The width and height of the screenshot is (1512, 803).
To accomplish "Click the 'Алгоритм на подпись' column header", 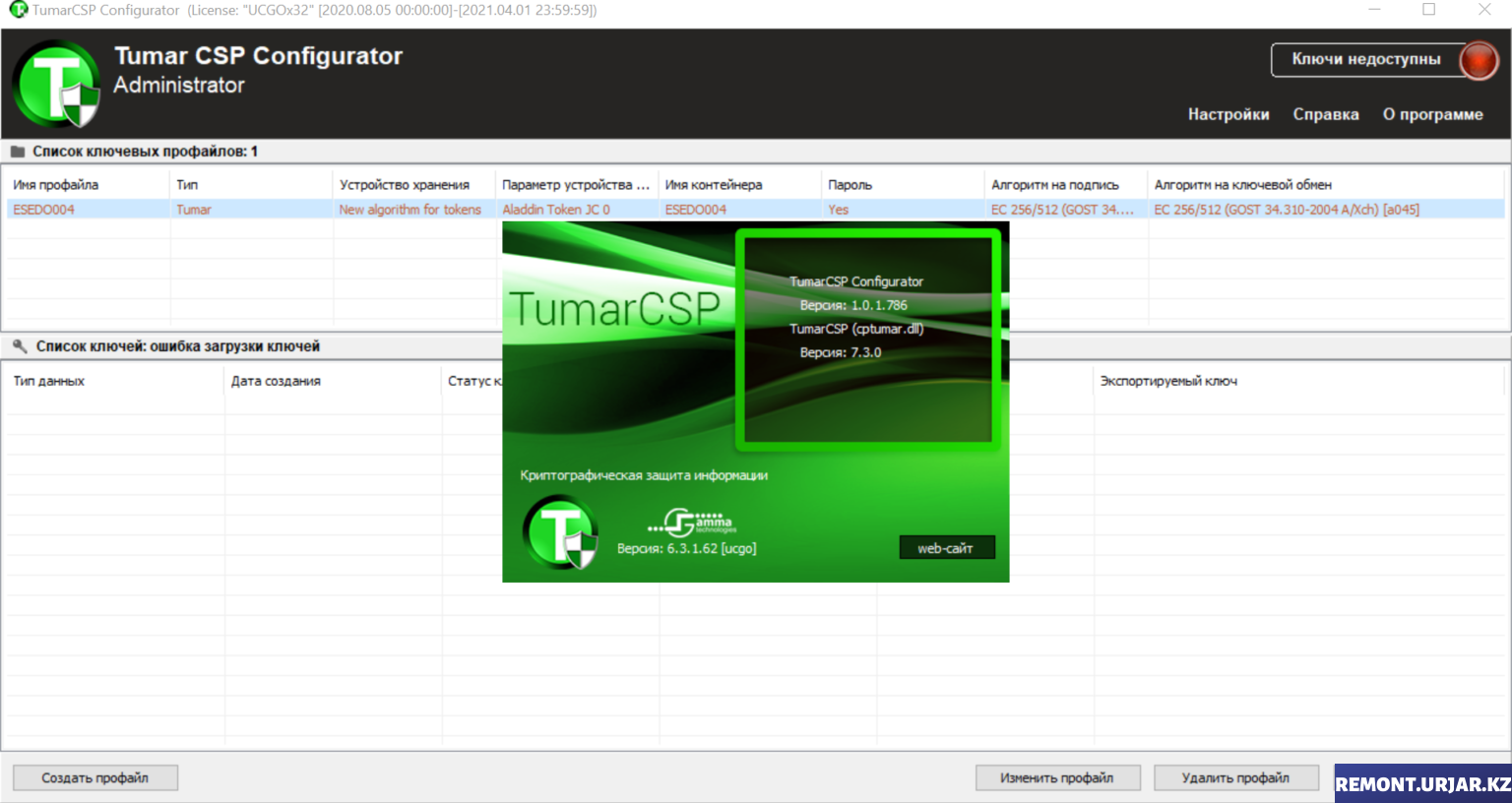I will tap(1055, 185).
